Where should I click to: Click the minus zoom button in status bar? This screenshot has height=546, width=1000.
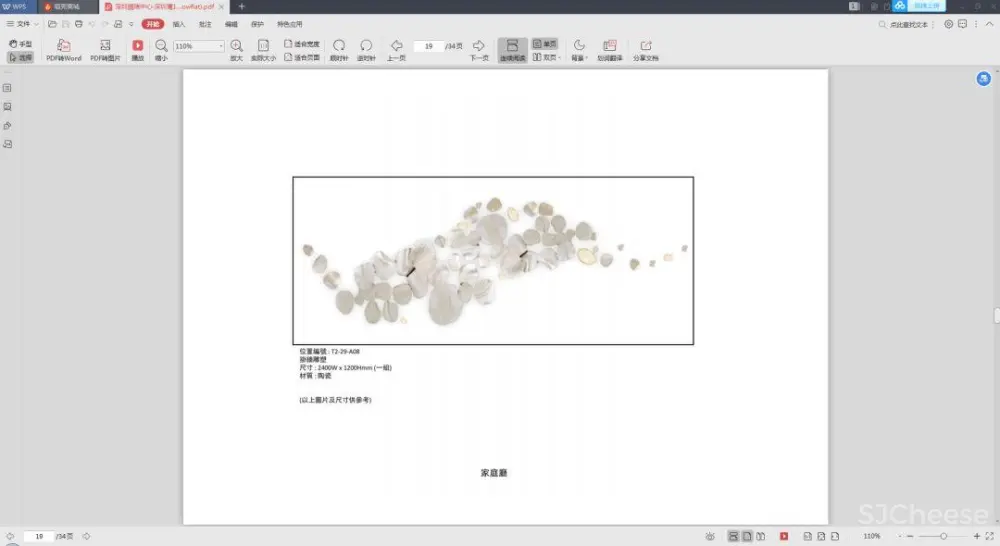[910, 536]
